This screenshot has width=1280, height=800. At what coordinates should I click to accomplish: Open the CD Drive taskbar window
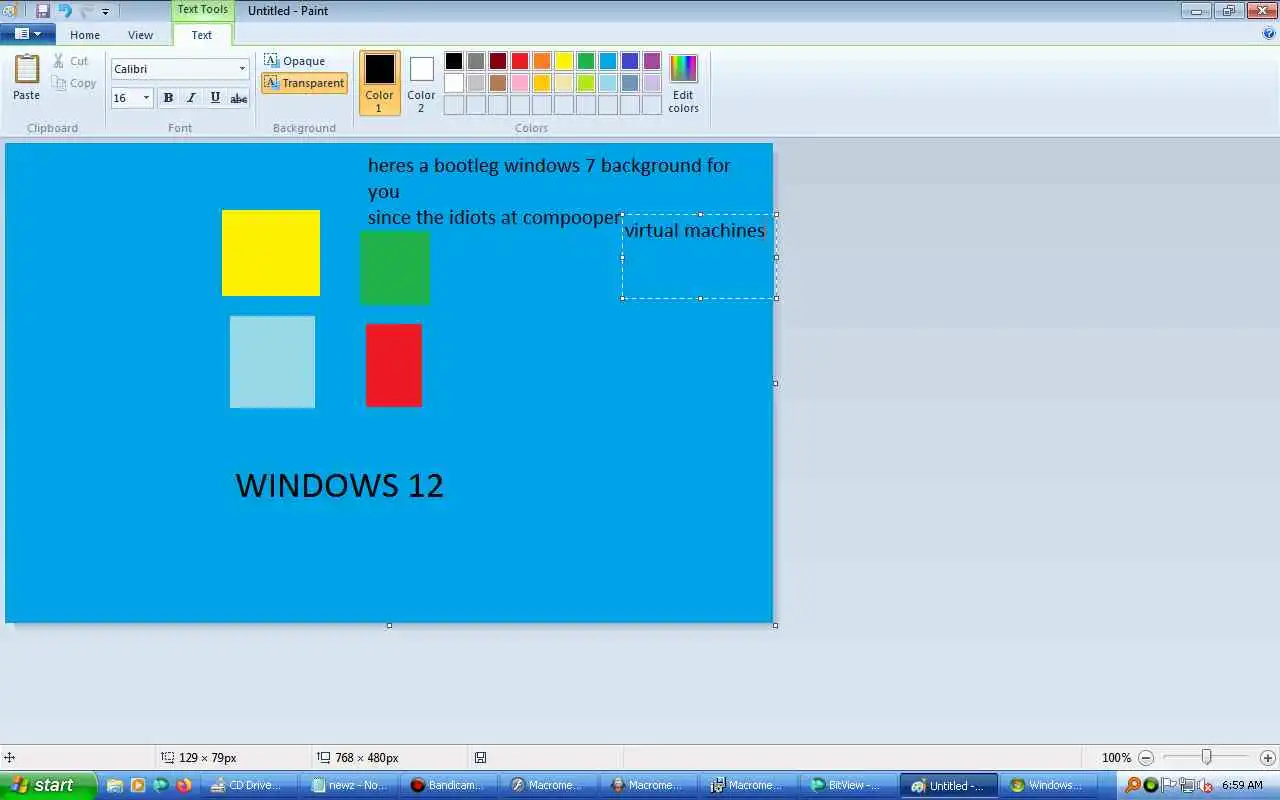click(x=247, y=786)
